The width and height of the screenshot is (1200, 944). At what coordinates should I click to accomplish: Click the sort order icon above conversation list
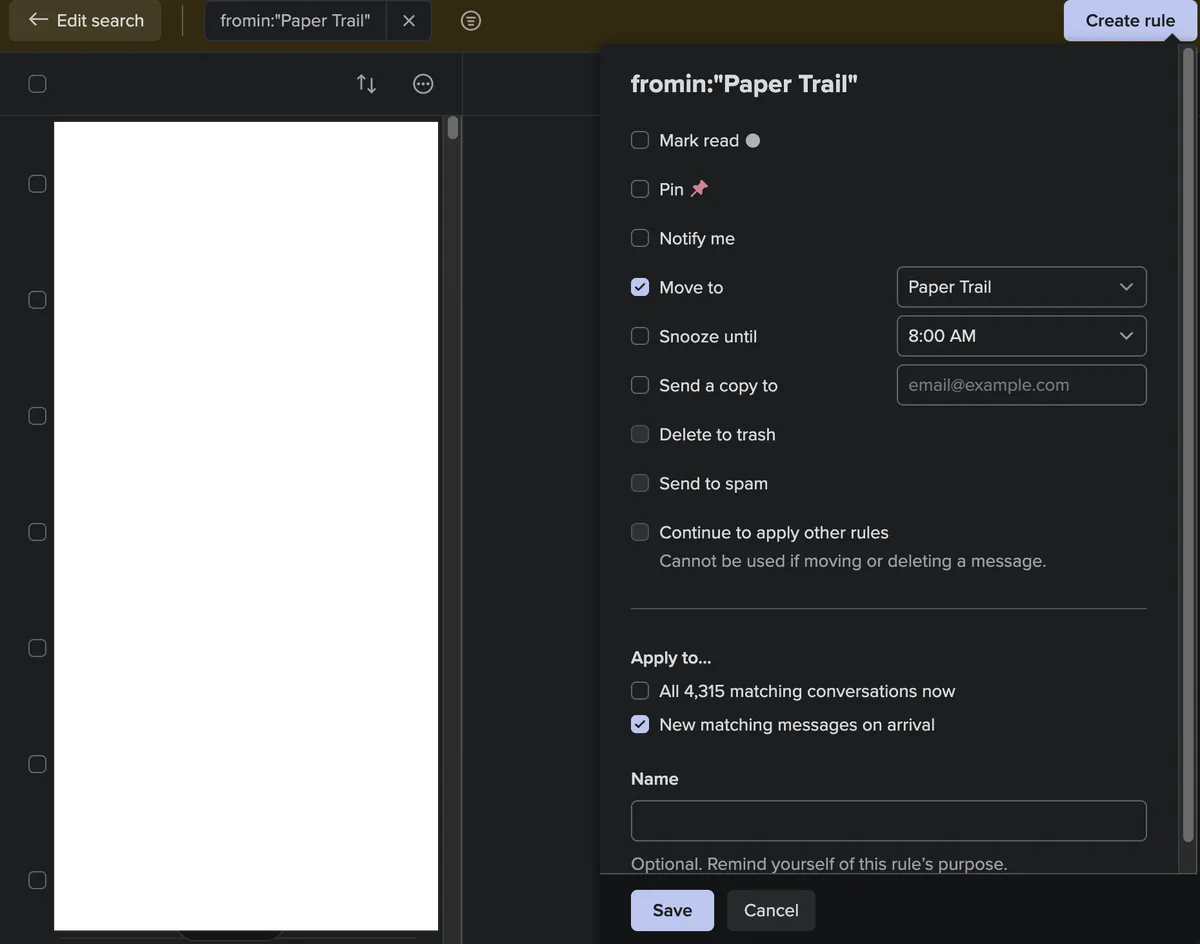[366, 83]
